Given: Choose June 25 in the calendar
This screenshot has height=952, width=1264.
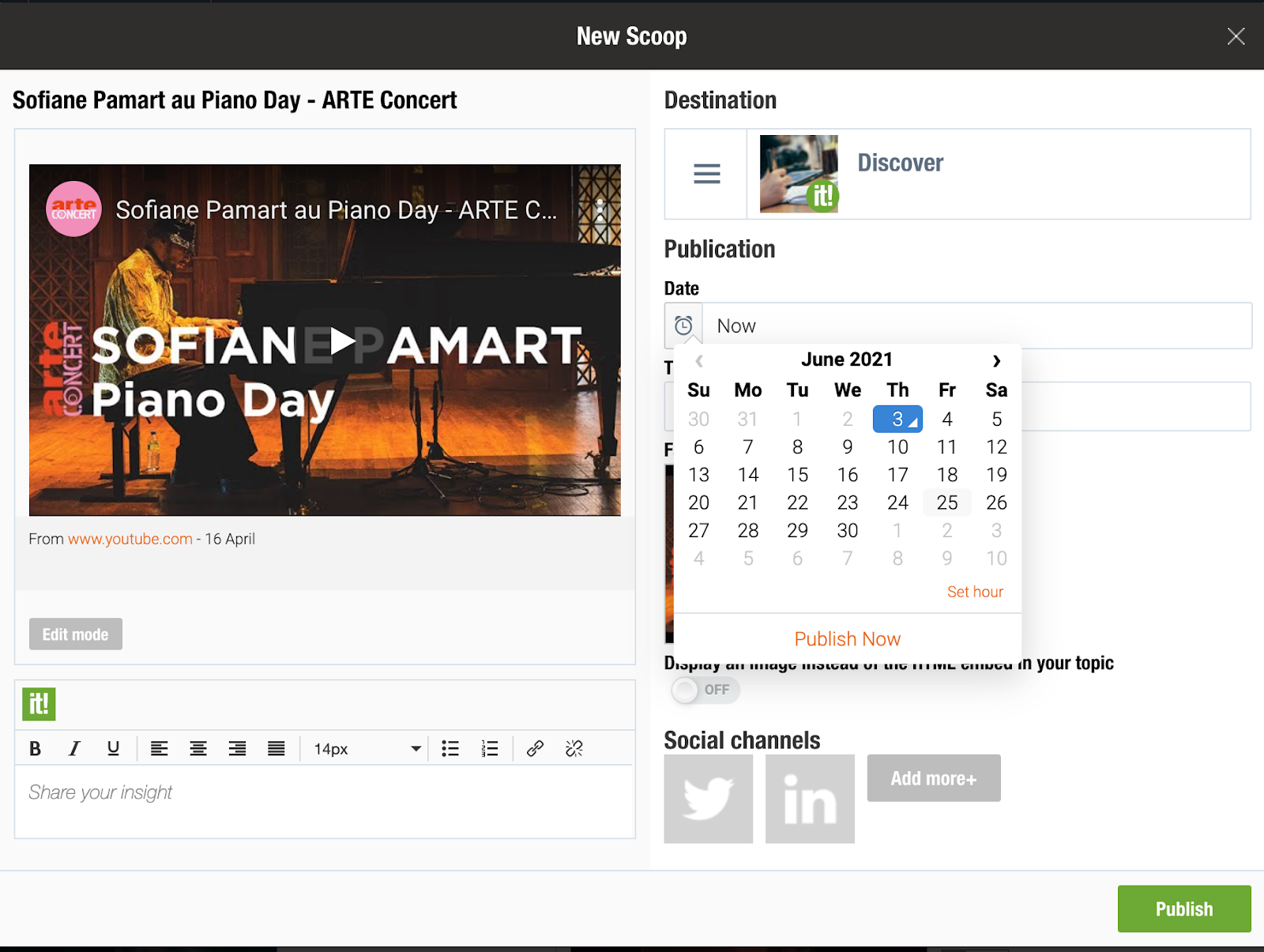Looking at the screenshot, I should [947, 502].
